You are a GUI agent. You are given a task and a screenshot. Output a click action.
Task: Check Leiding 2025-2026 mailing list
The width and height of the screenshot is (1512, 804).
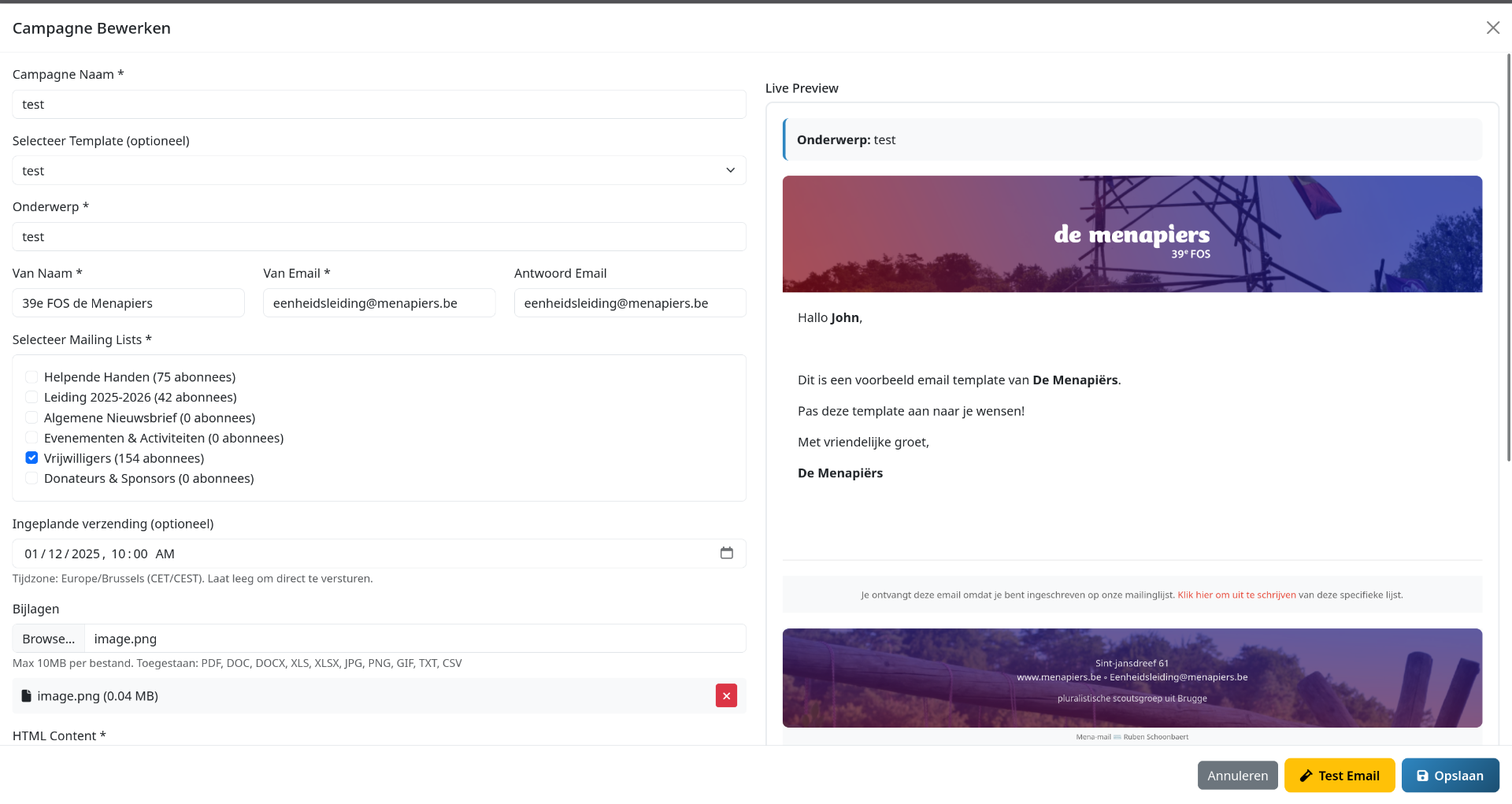[x=31, y=398]
